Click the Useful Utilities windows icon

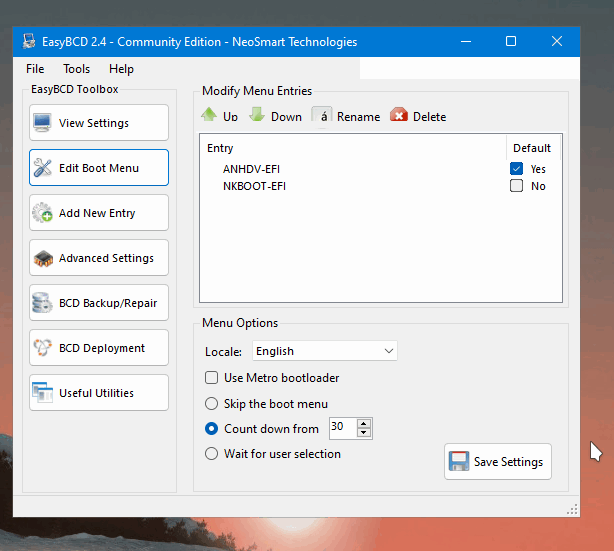(x=42, y=392)
